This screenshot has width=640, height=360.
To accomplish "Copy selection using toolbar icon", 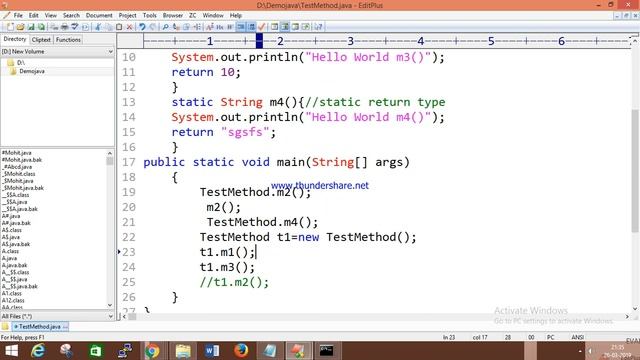I will (x=109, y=27).
